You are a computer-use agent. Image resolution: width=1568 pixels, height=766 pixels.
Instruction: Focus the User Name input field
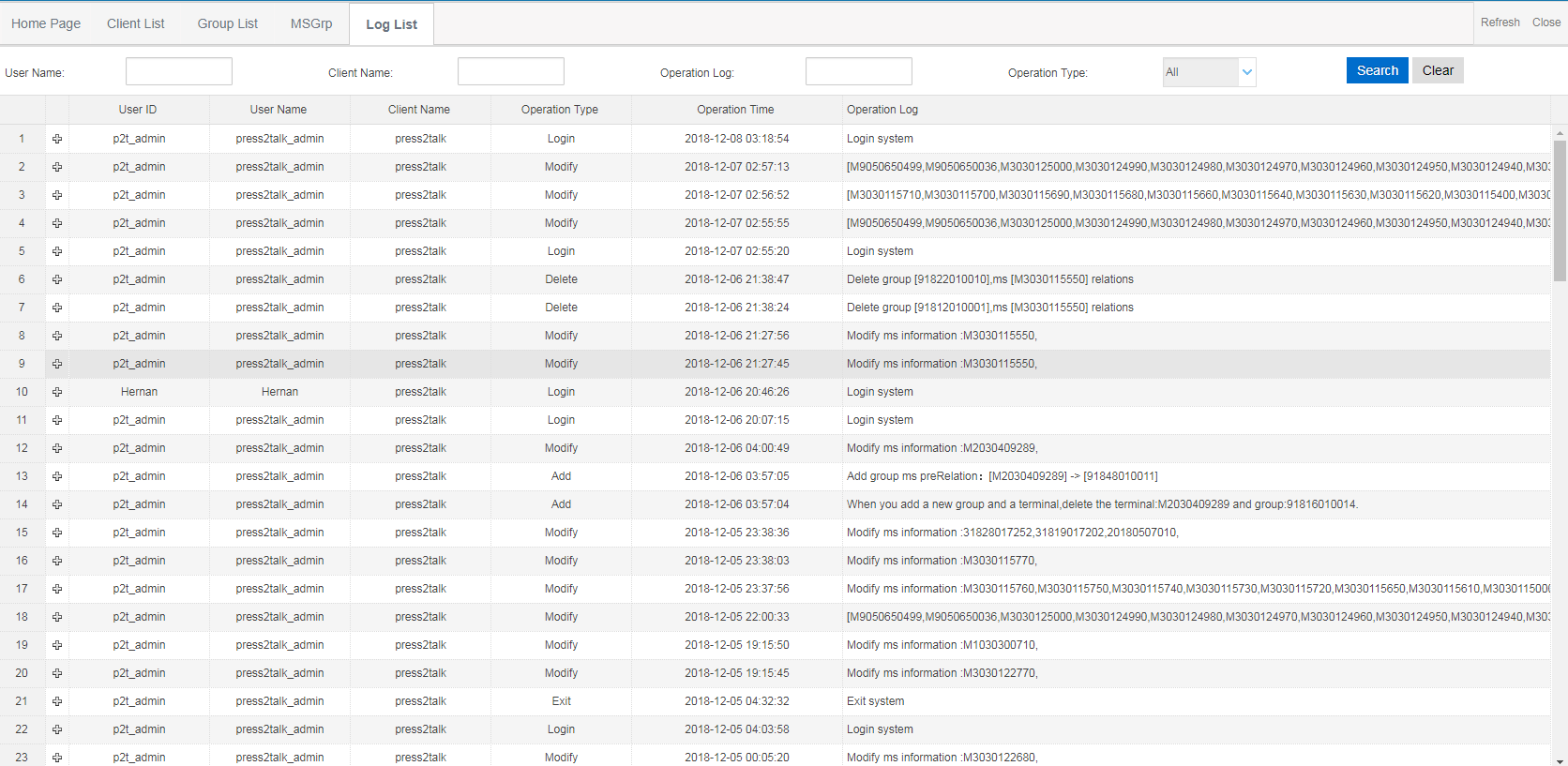tap(179, 71)
